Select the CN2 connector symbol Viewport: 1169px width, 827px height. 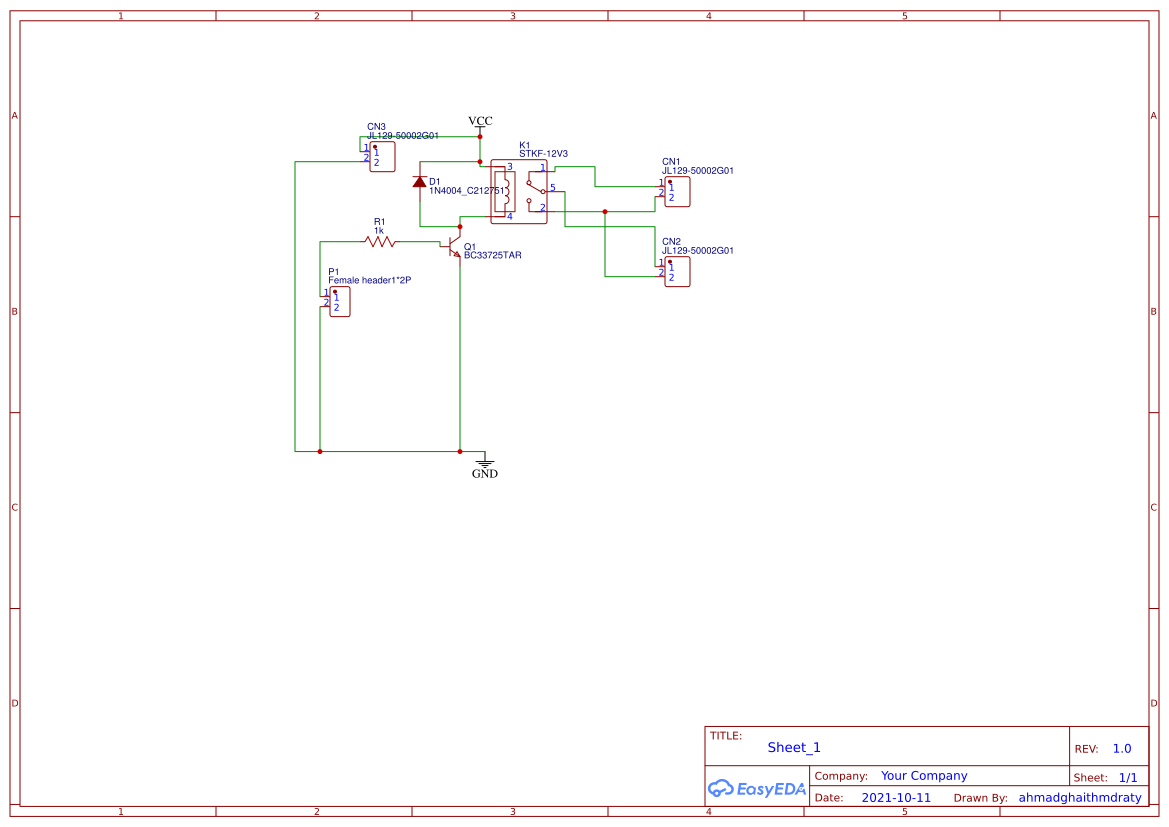pyautogui.click(x=676, y=271)
